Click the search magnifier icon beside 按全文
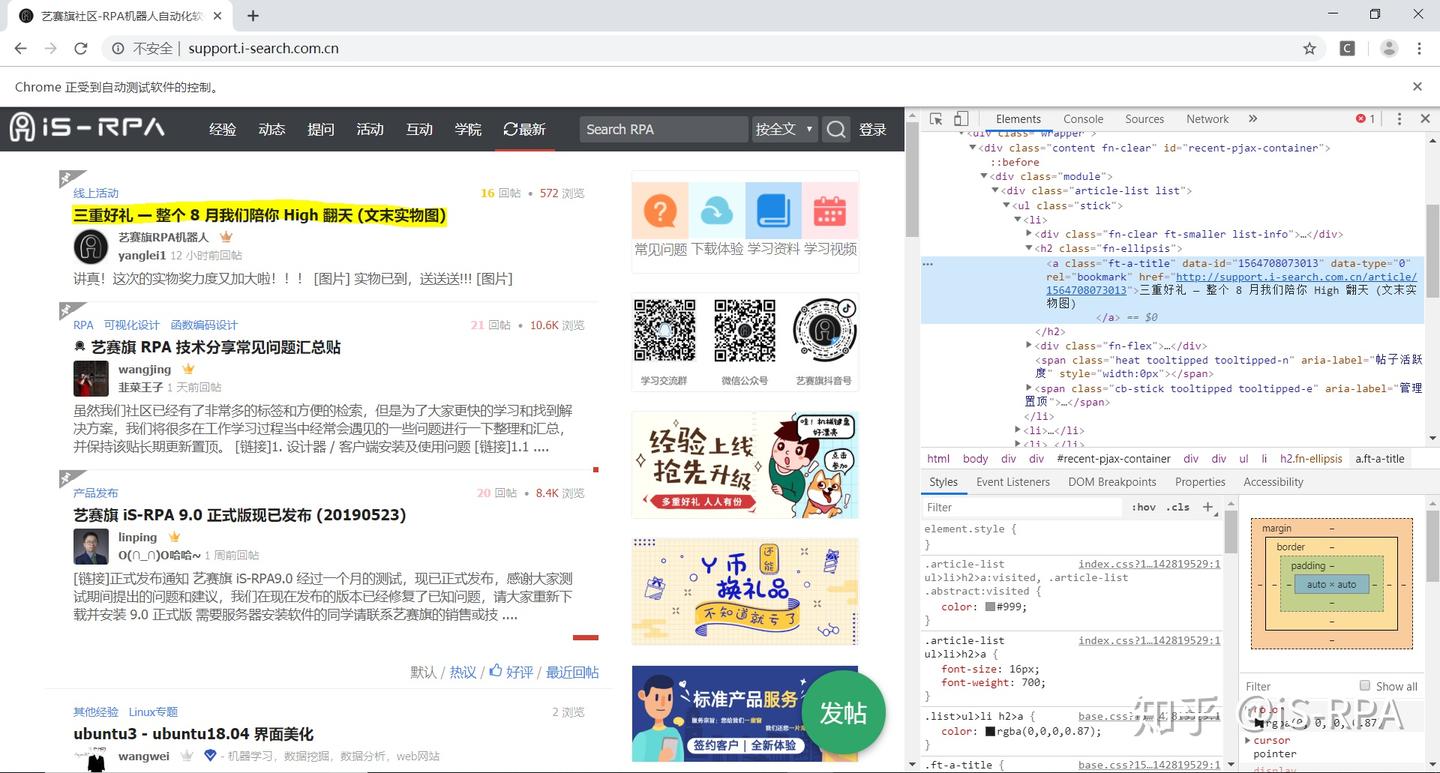 (x=836, y=129)
